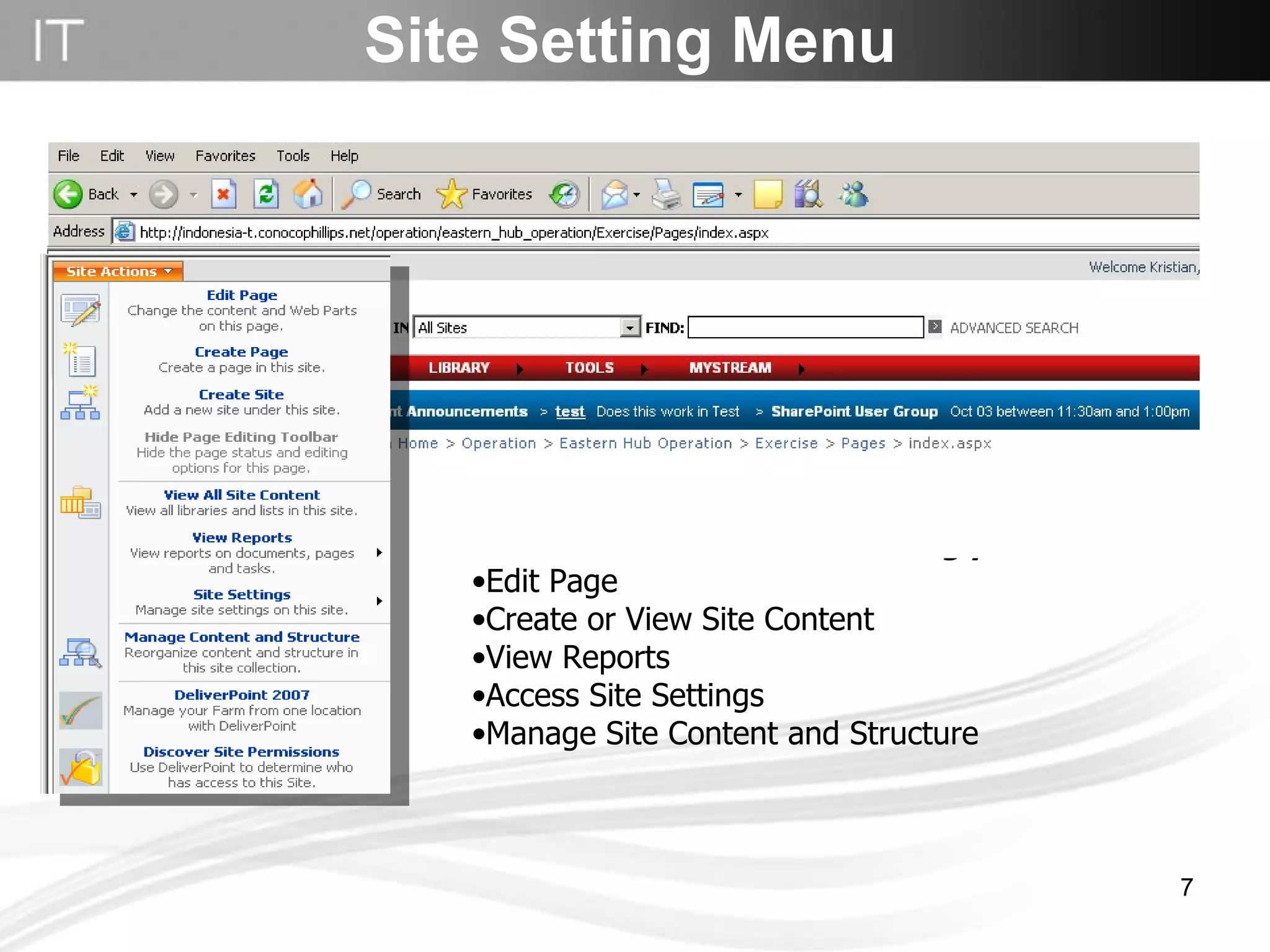Click the search go arrow button

click(935, 327)
